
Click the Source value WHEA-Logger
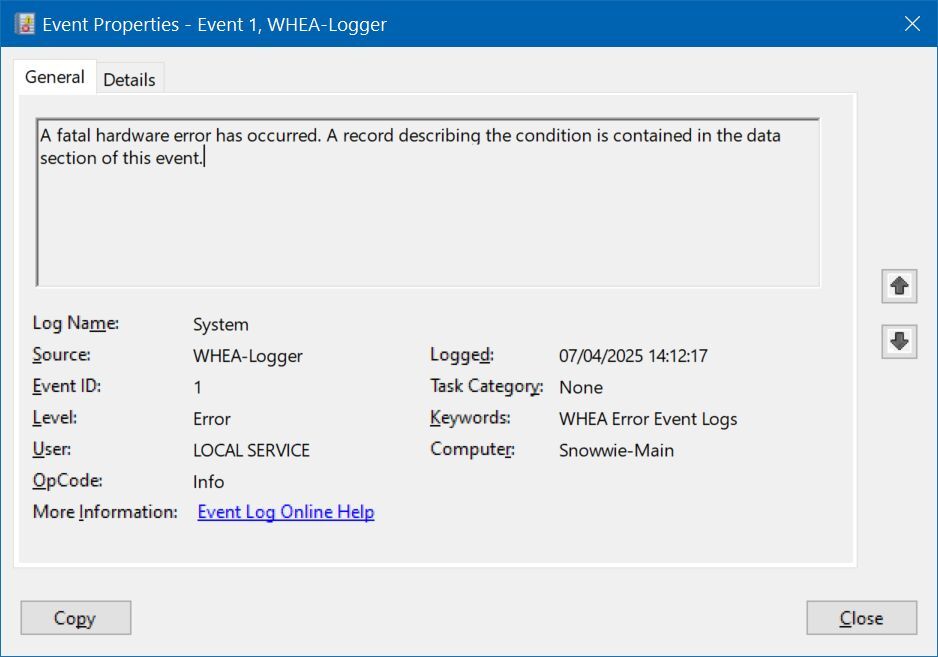(248, 356)
